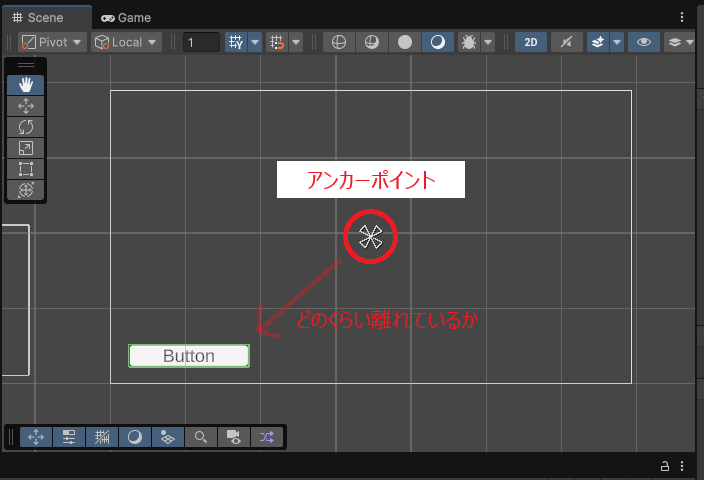Select the Rect tool
The height and width of the screenshot is (480, 704).
26,169
